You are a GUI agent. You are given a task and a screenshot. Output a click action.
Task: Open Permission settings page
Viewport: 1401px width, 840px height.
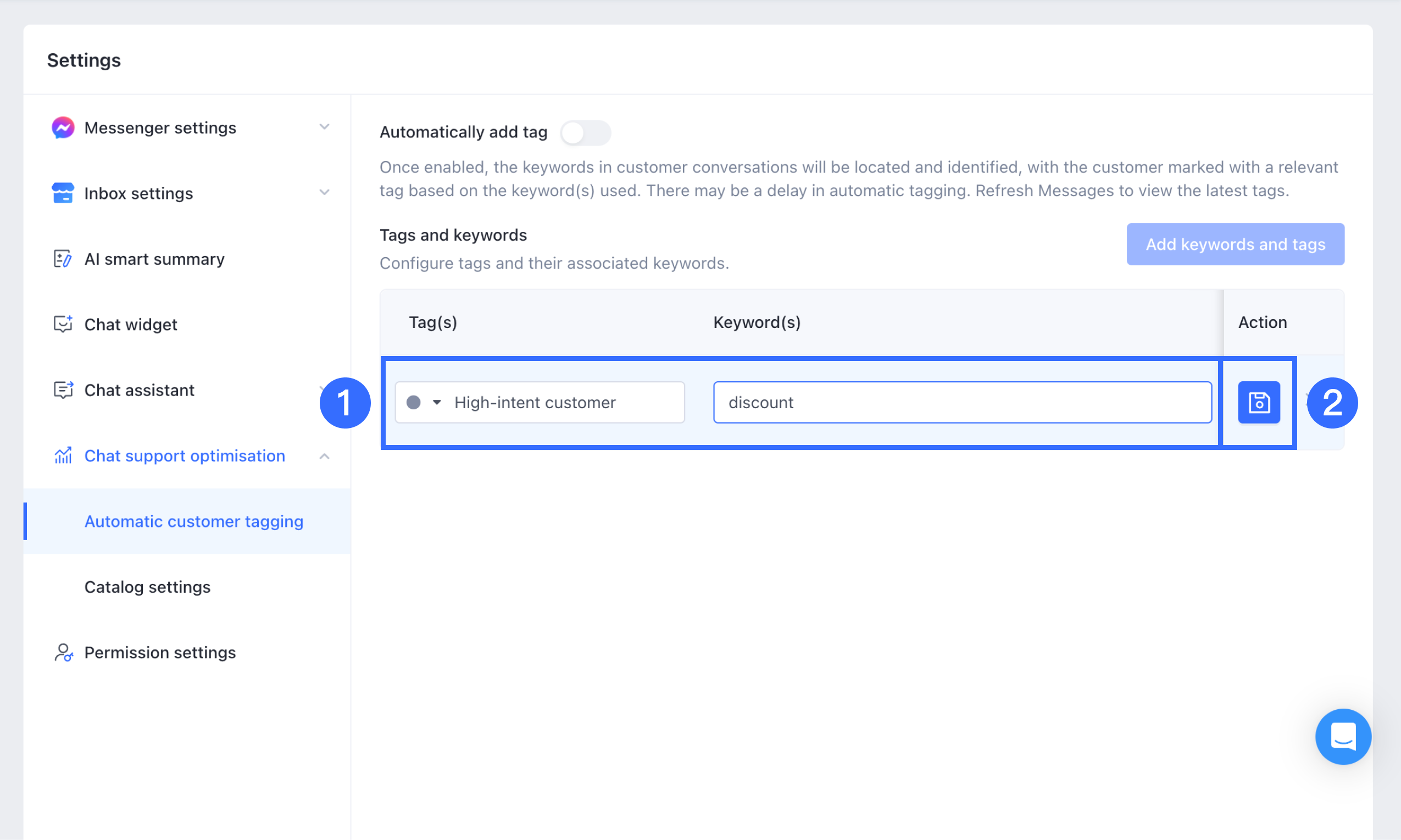pos(160,653)
